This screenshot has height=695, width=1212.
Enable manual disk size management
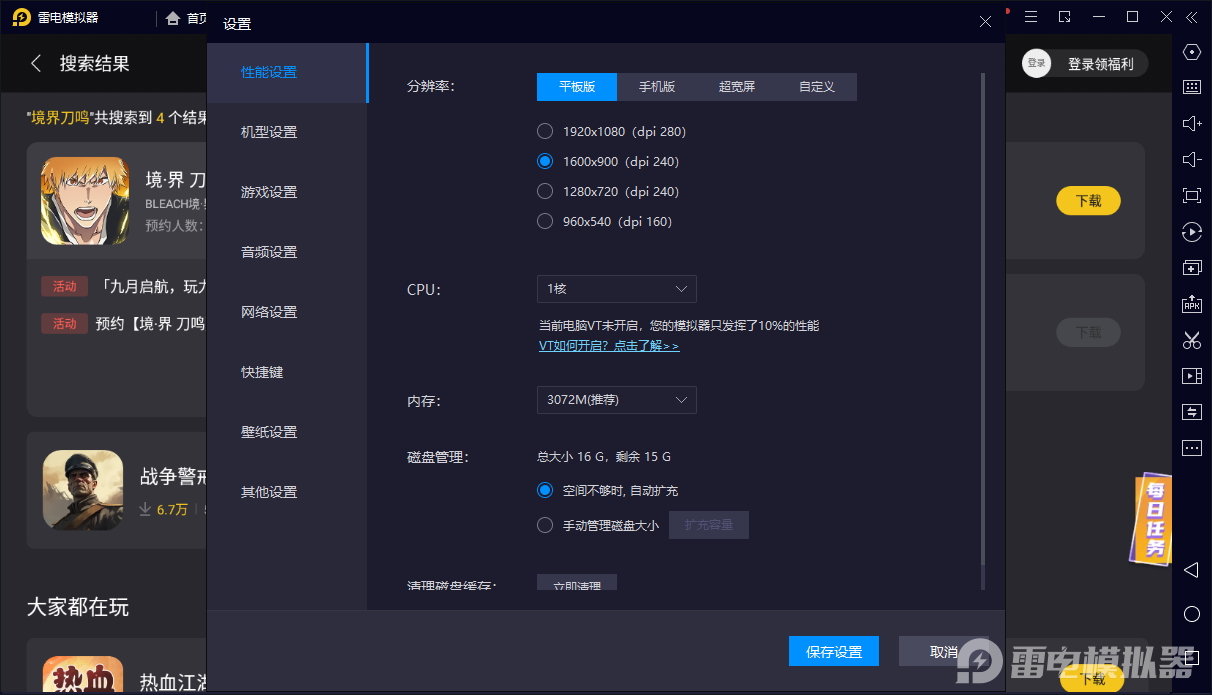(545, 524)
